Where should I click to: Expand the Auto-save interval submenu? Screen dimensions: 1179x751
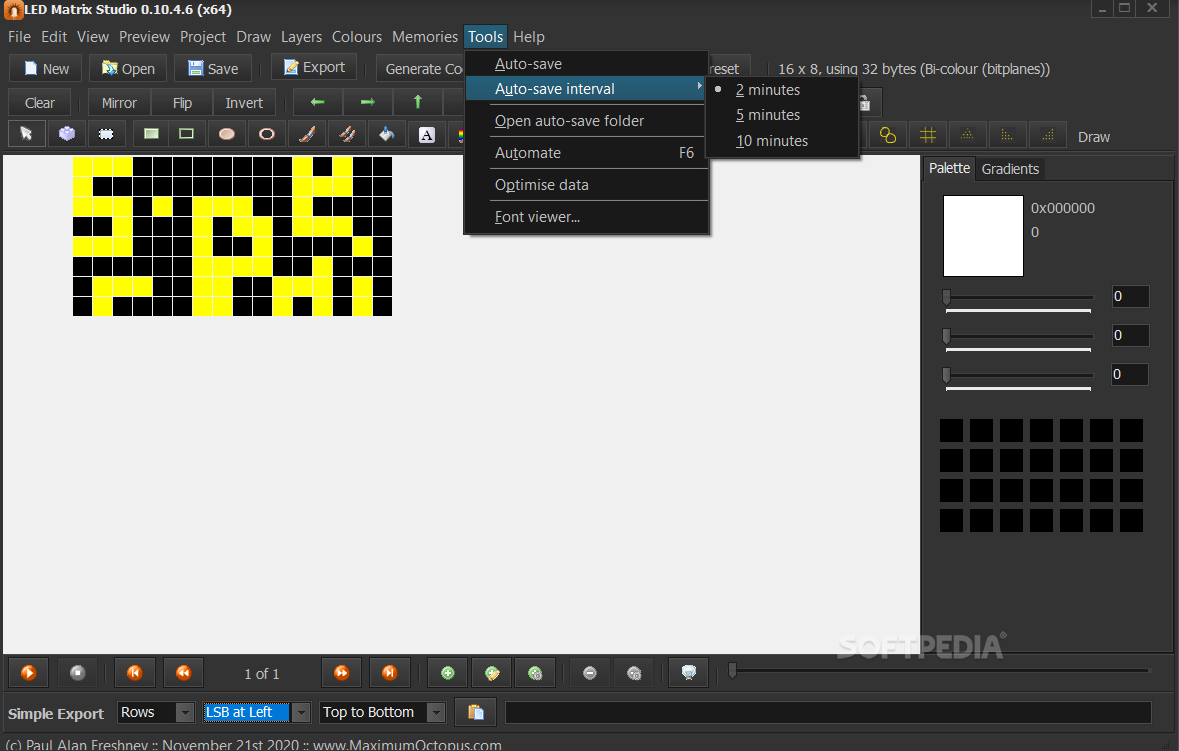[586, 89]
